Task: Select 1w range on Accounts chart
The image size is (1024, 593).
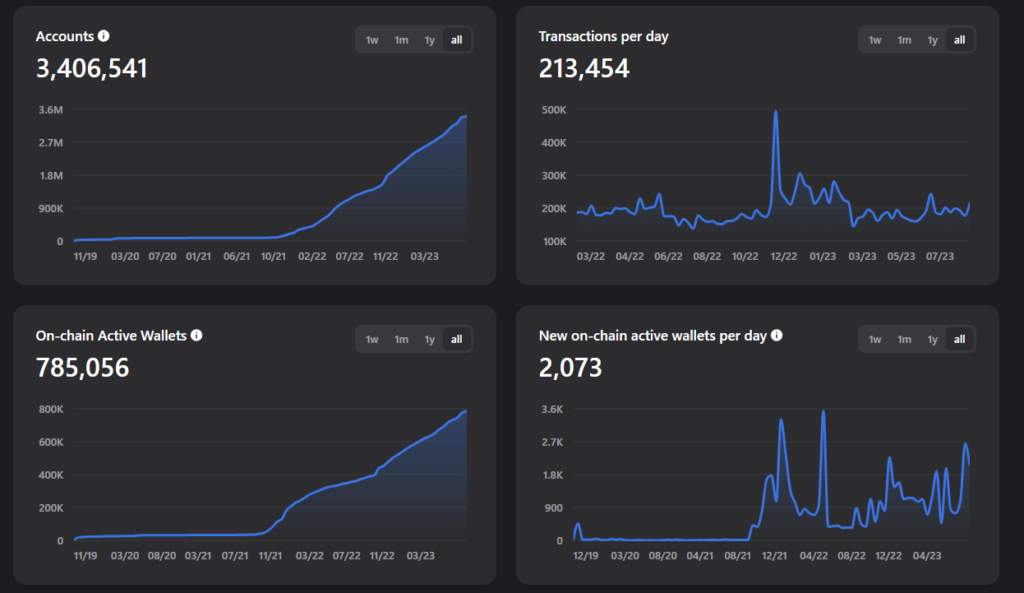Action: [372, 40]
